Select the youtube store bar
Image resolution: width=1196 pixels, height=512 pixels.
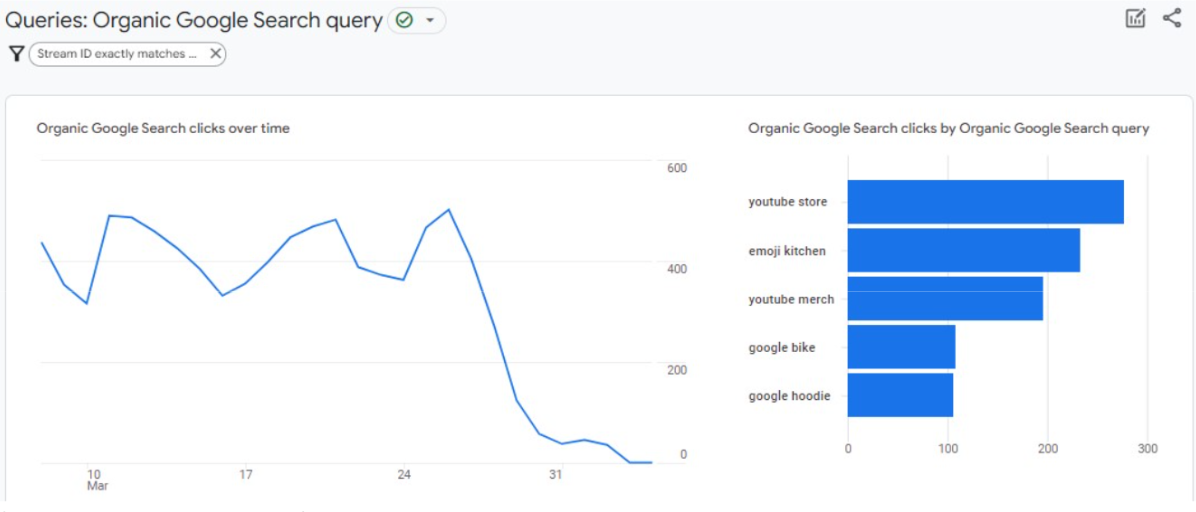(x=985, y=202)
